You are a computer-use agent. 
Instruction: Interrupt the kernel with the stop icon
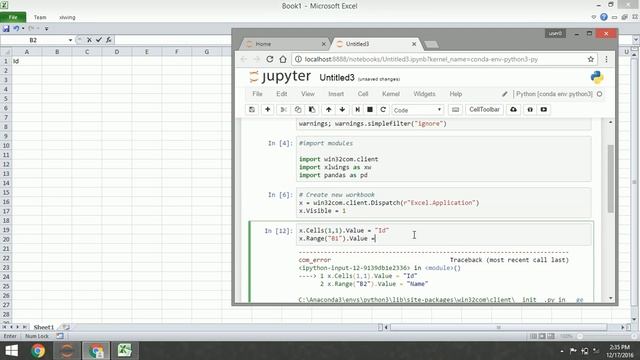(x=370, y=110)
